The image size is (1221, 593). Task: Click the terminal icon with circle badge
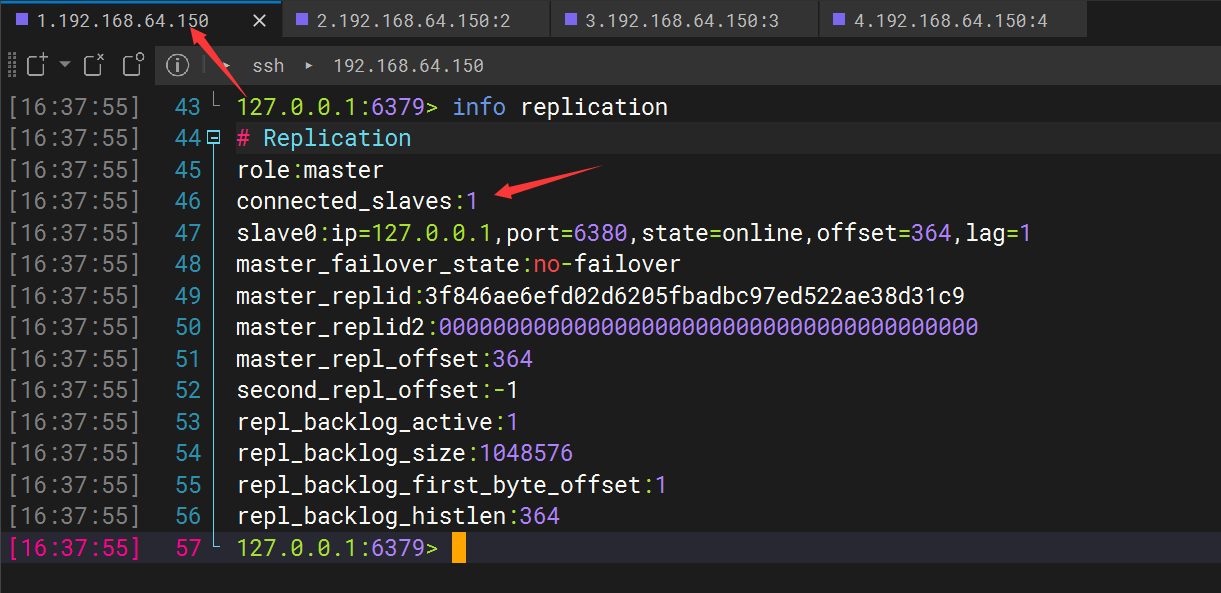point(133,66)
